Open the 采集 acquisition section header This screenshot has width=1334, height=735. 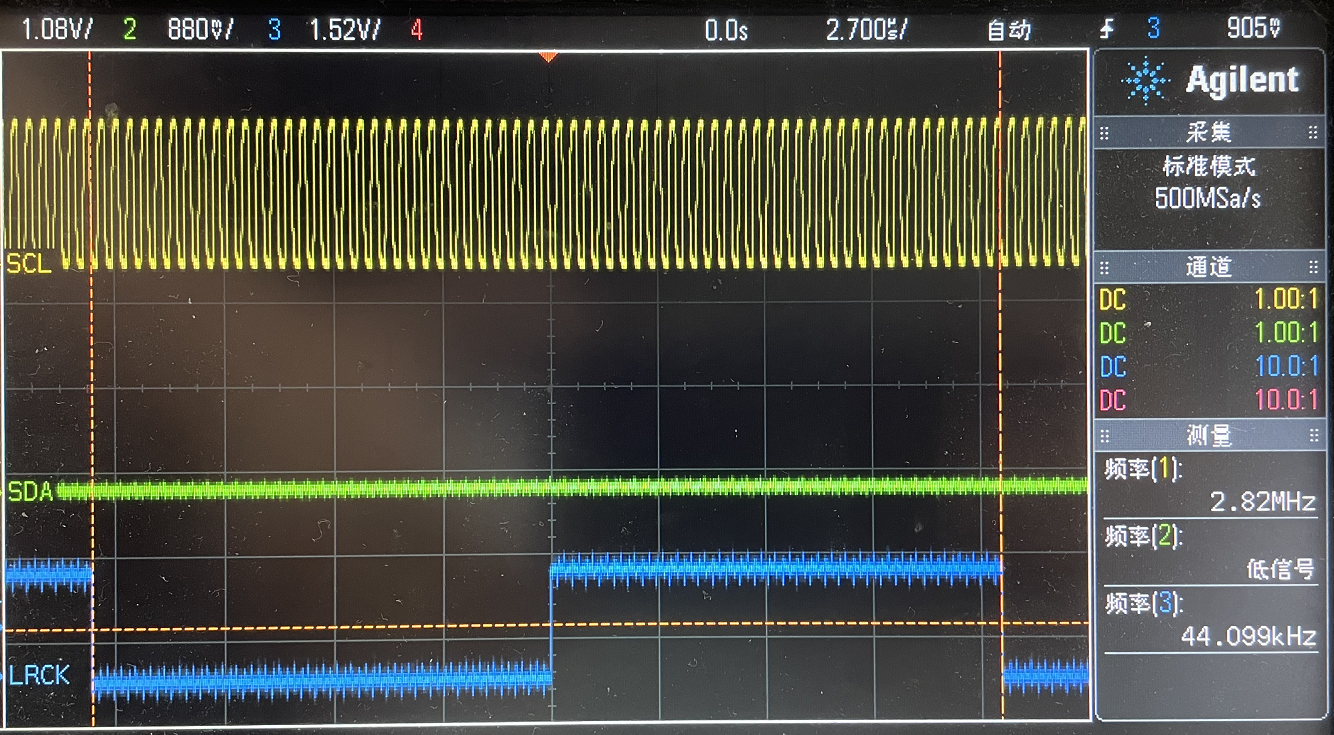[1209, 132]
